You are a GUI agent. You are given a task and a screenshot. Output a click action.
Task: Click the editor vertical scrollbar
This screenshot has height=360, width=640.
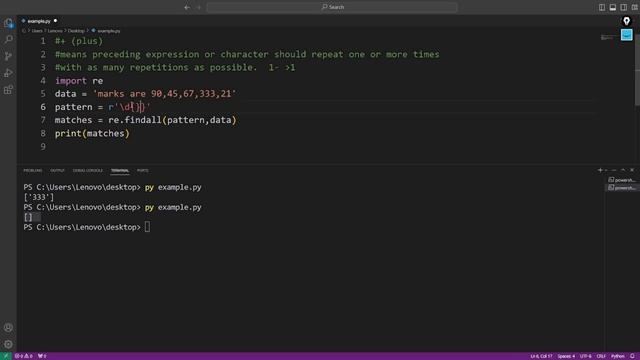(637, 69)
